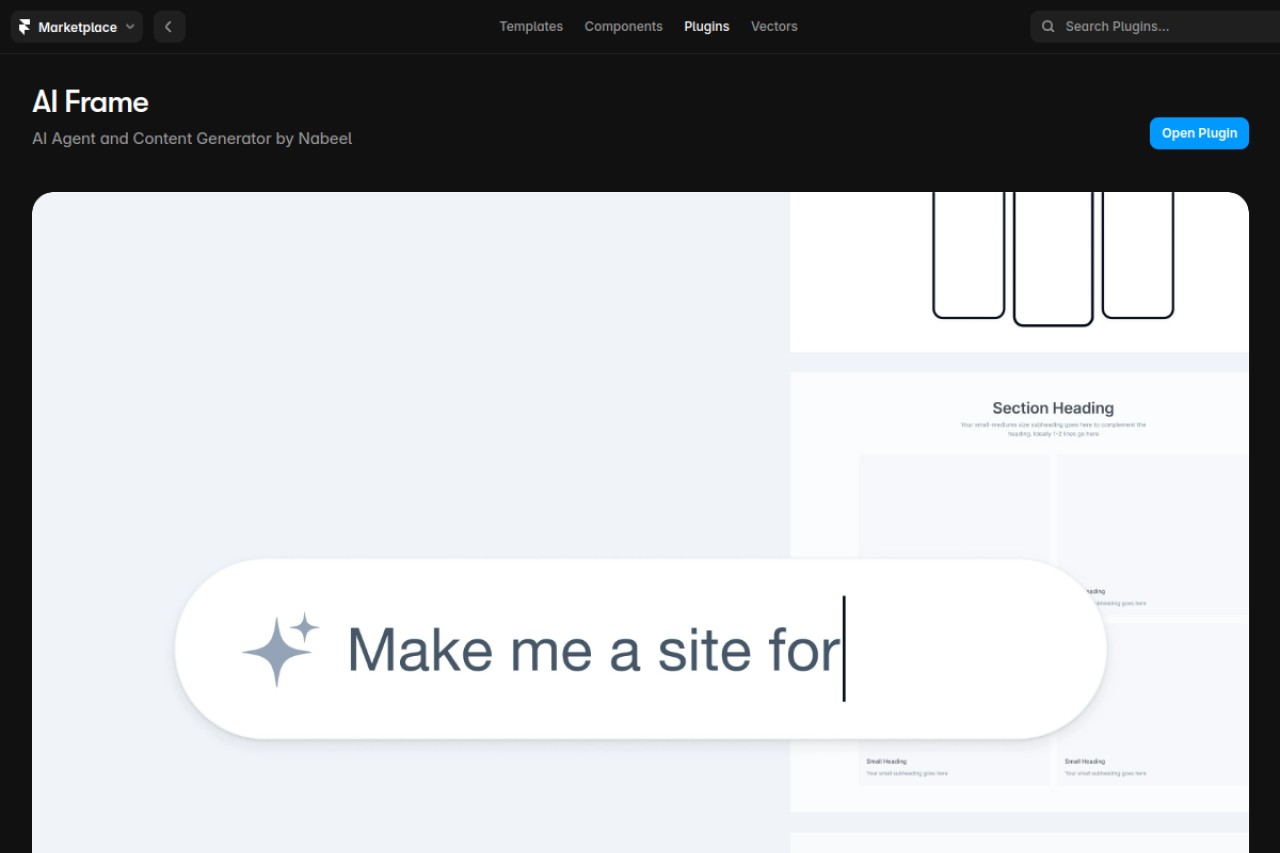Click the author line mentioning Nabeel
The image size is (1280, 853).
[x=192, y=139]
